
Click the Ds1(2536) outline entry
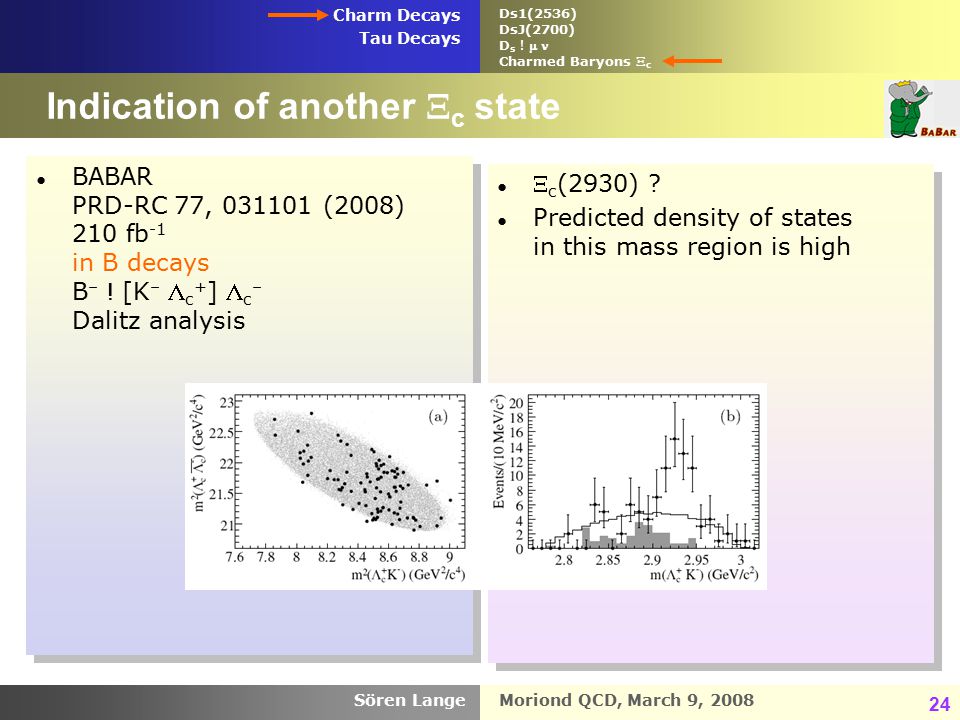tap(537, 13)
